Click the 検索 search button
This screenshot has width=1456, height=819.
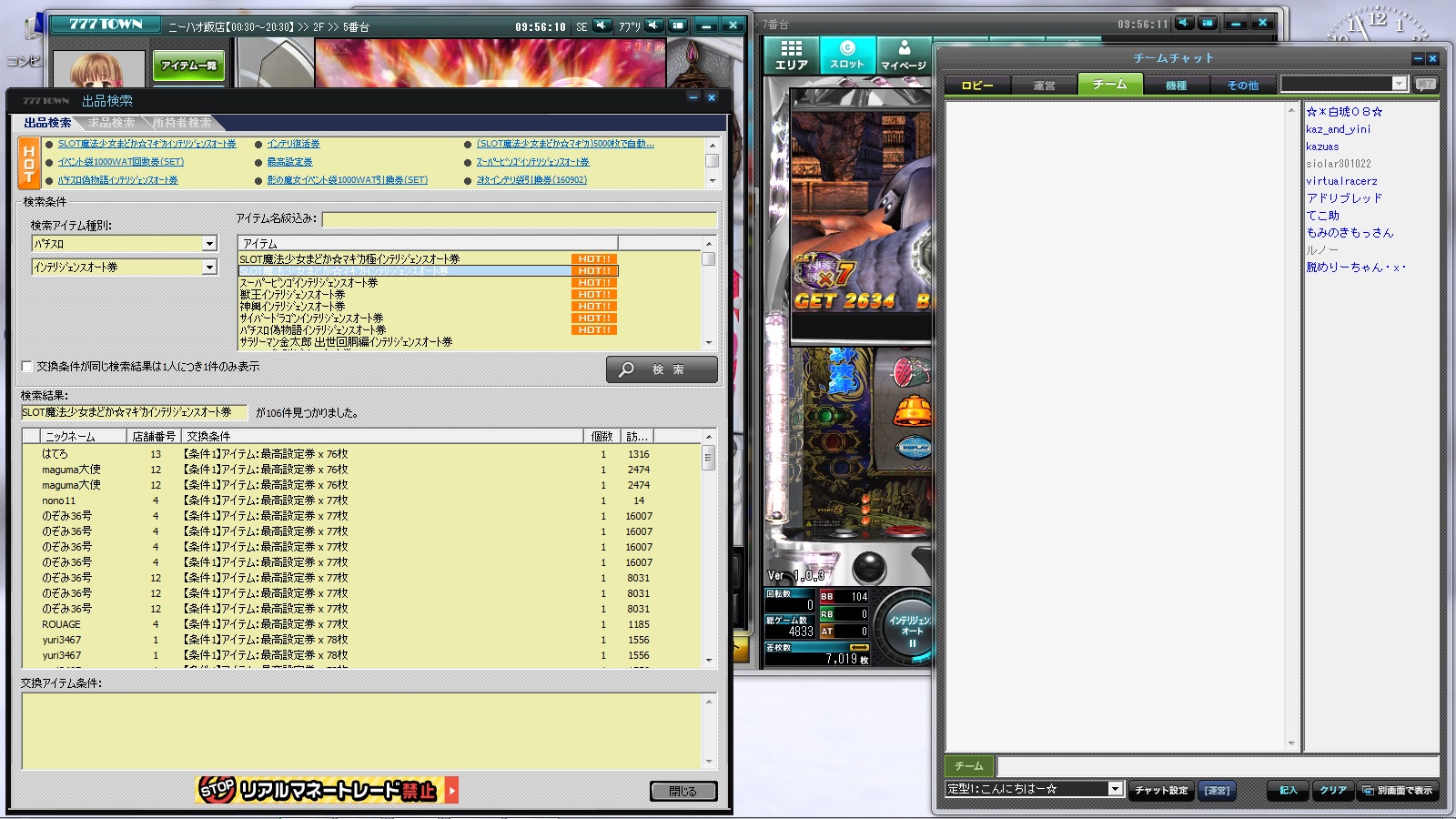pyautogui.click(x=662, y=369)
